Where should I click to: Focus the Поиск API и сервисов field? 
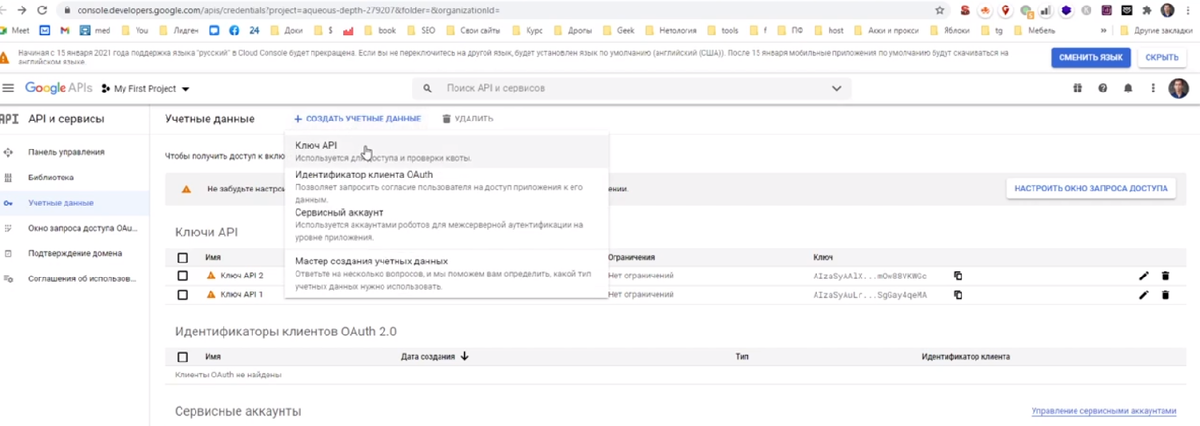630,88
